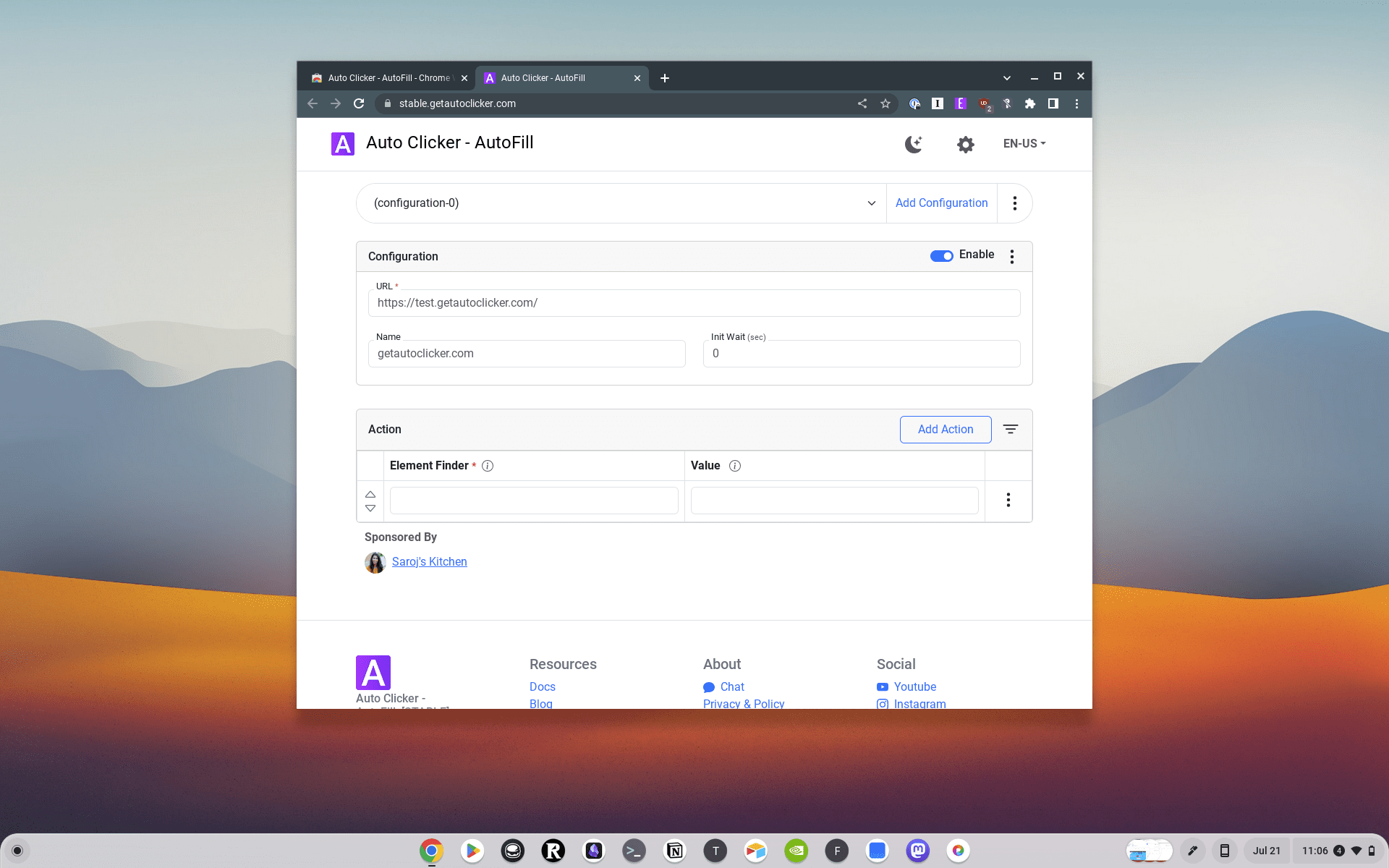Move action row up arrow
This screenshot has height=868, width=1389.
pos(370,495)
